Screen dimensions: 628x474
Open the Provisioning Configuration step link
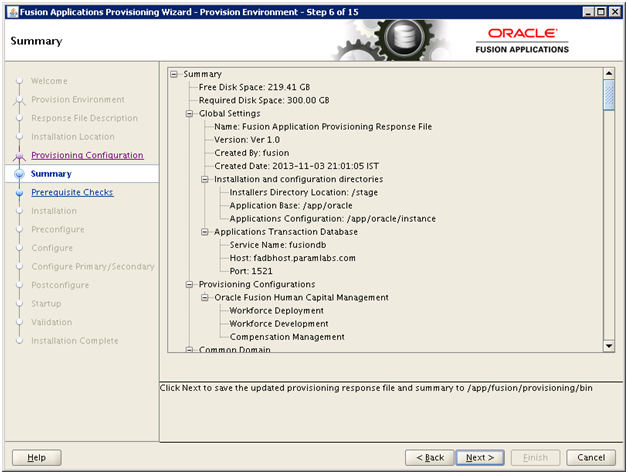87,155
